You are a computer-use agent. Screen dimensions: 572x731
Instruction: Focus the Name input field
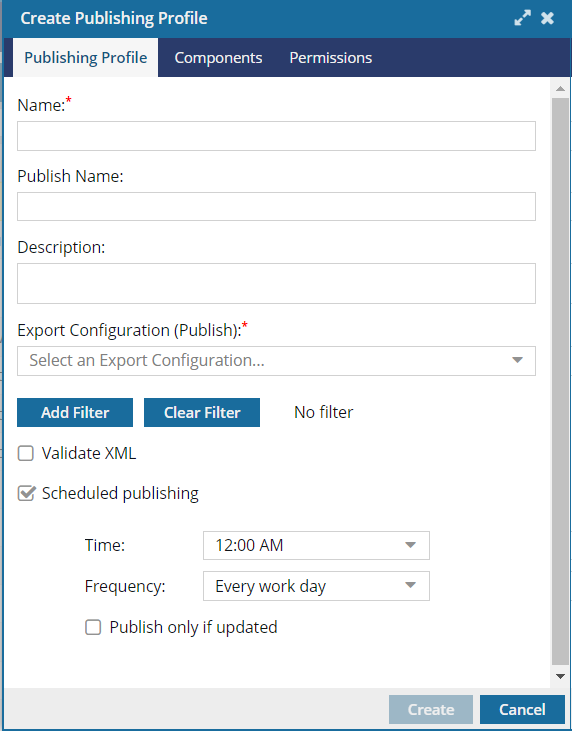tap(276, 136)
